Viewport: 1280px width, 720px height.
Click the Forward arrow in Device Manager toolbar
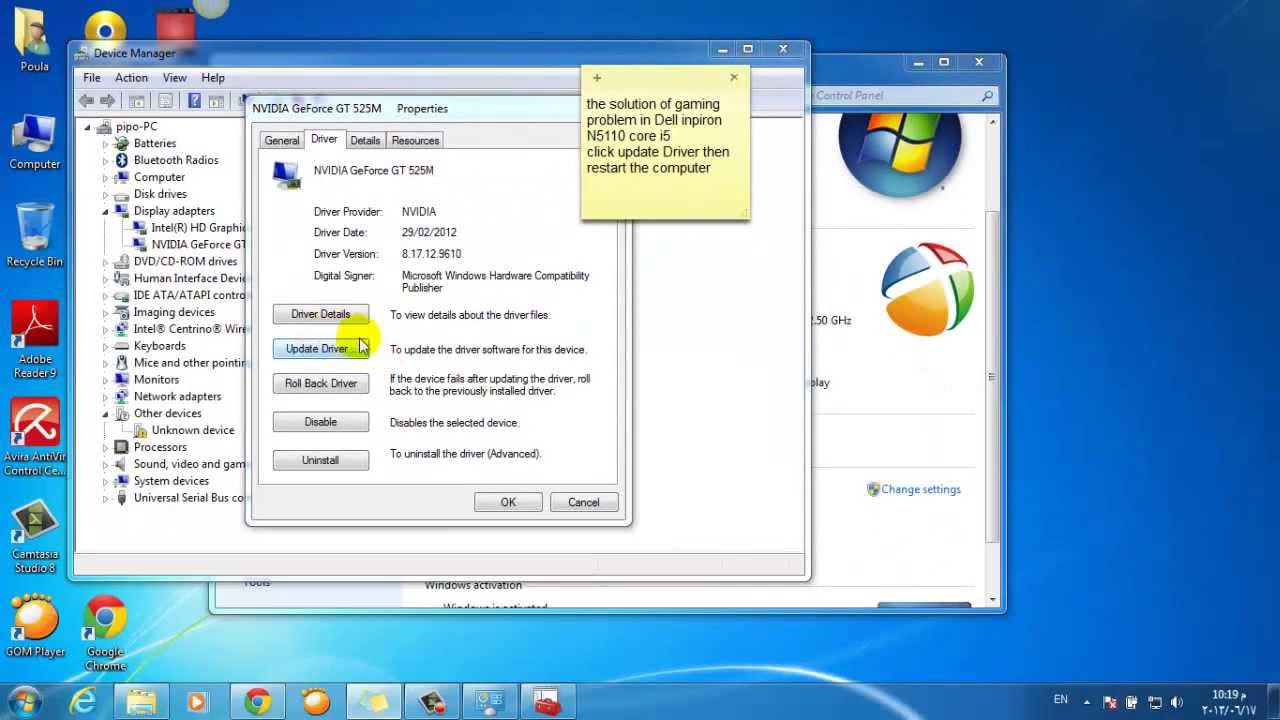pyautogui.click(x=108, y=101)
